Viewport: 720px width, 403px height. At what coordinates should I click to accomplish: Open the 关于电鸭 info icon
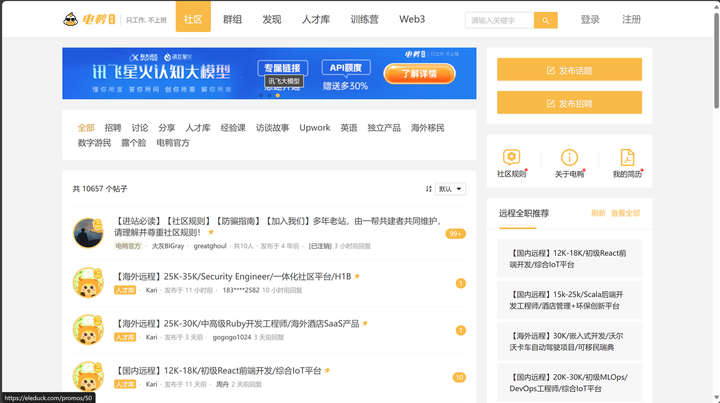[x=569, y=157]
